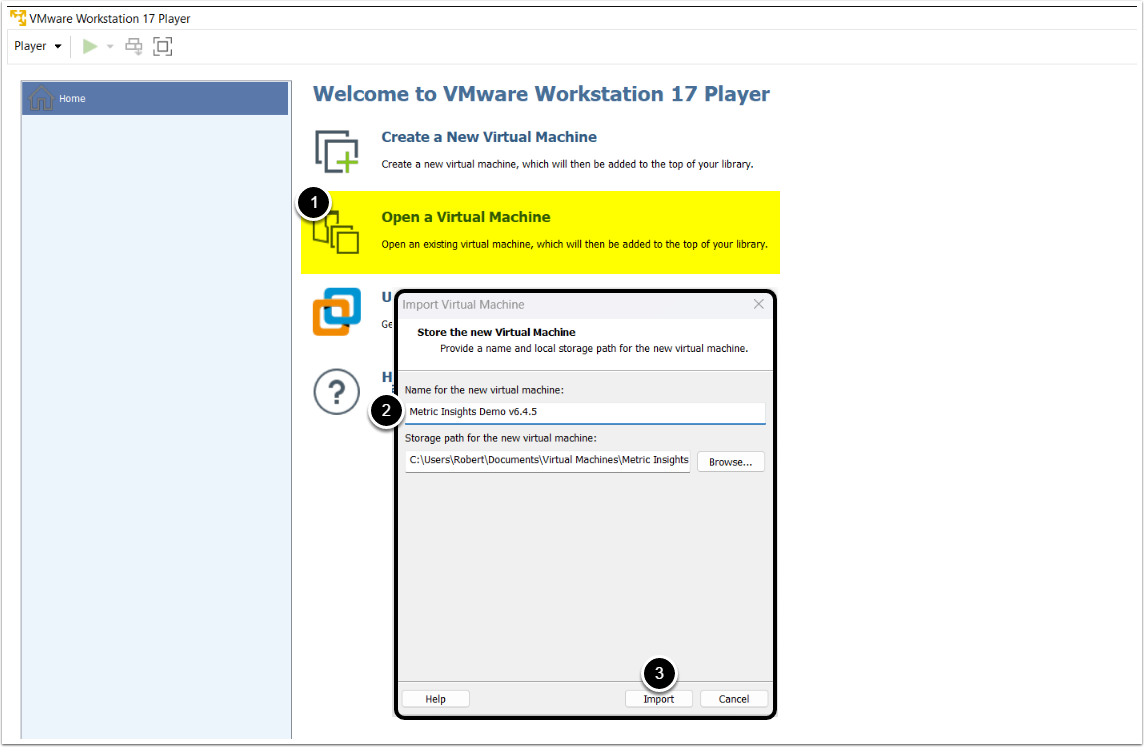This screenshot has width=1144, height=747.
Task: Click 'Storage path for the new virtual machine:' label
Action: click(x=500, y=438)
